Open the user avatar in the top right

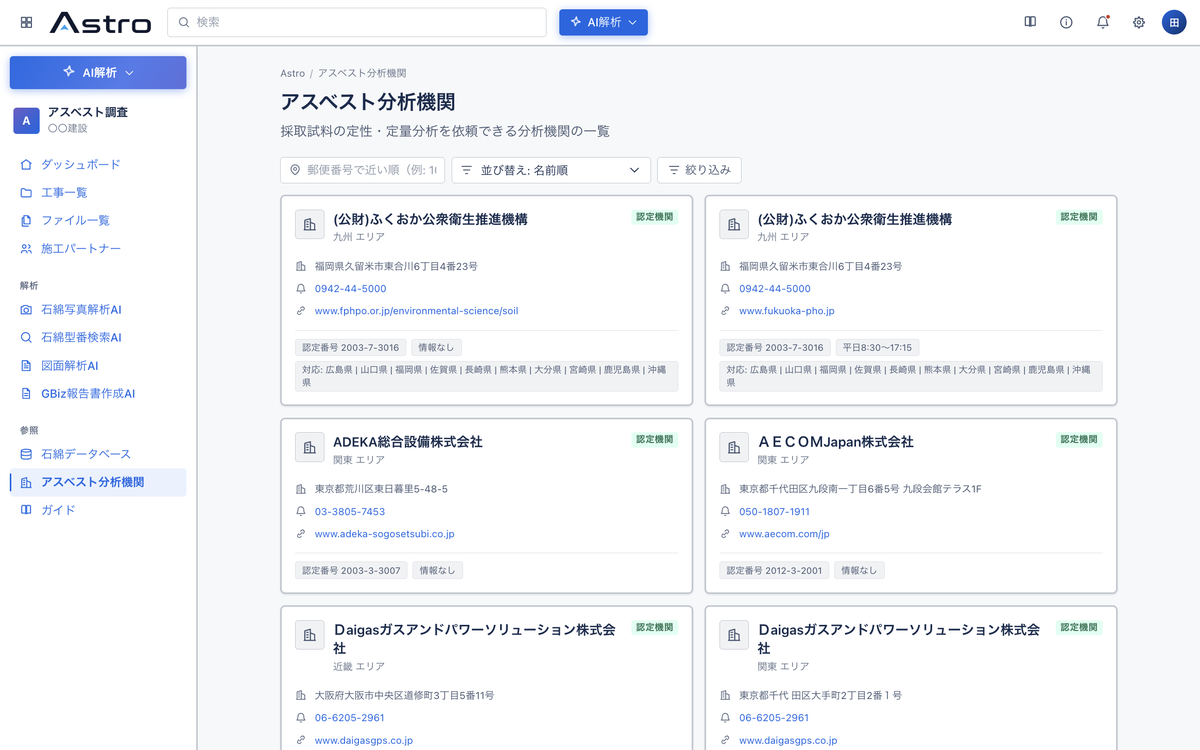coord(1173,22)
